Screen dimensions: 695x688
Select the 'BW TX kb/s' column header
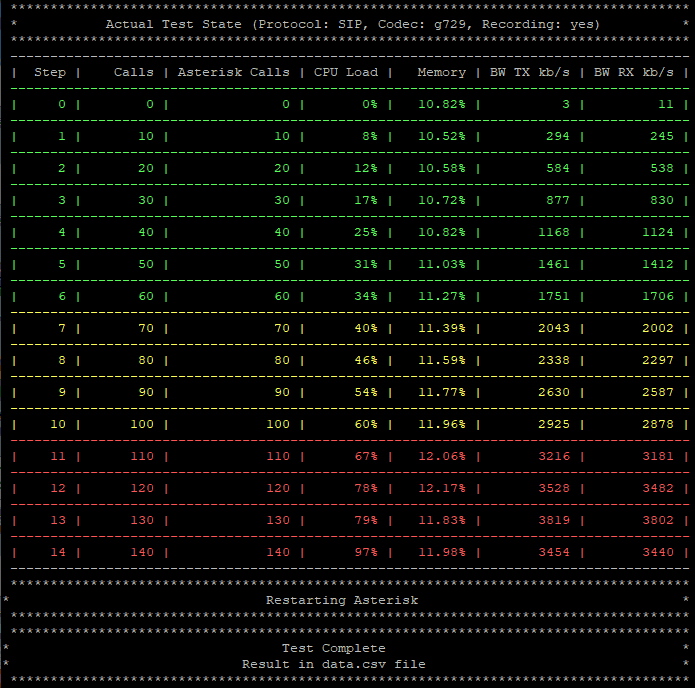(x=530, y=72)
